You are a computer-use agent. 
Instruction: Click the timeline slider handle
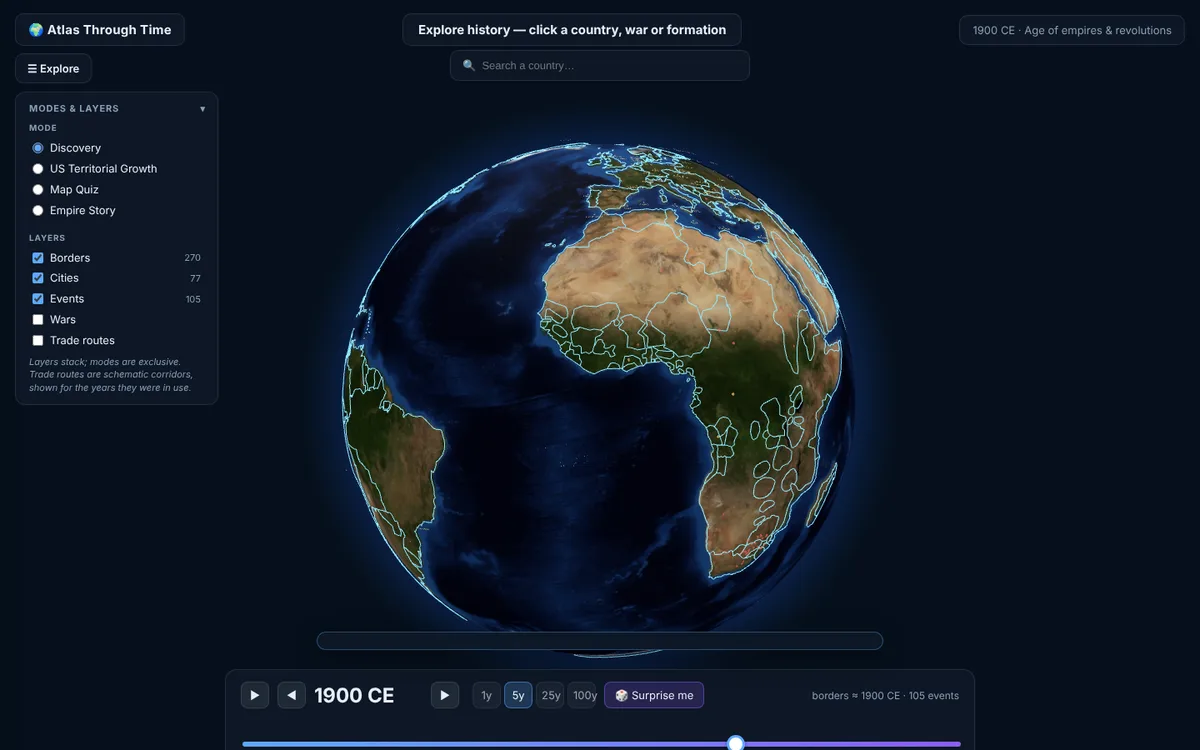(736, 743)
